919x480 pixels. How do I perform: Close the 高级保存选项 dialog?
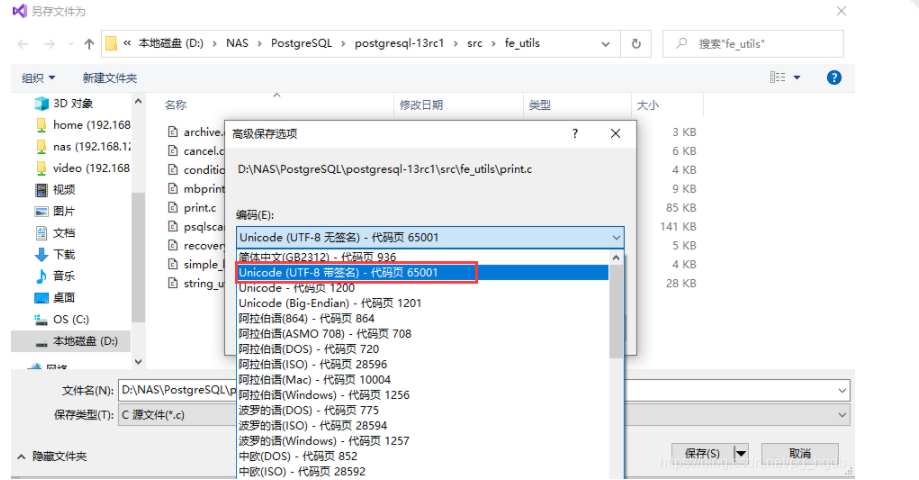tap(615, 134)
